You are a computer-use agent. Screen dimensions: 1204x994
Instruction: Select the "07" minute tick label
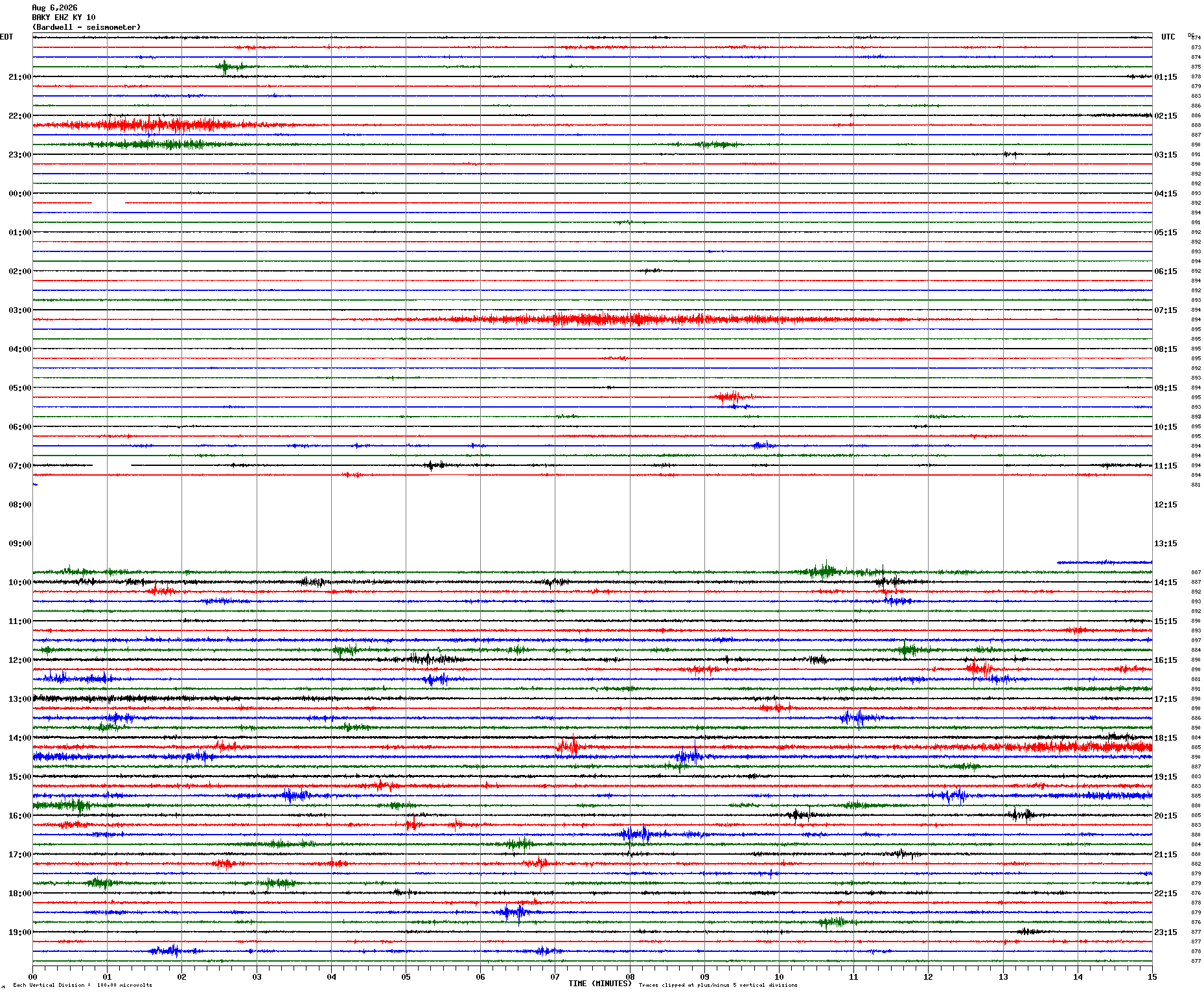point(555,977)
